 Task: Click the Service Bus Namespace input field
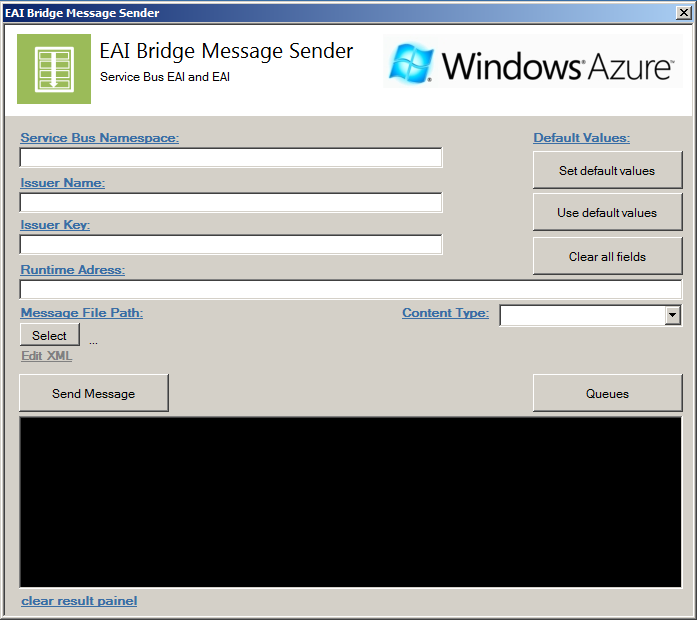(231, 158)
